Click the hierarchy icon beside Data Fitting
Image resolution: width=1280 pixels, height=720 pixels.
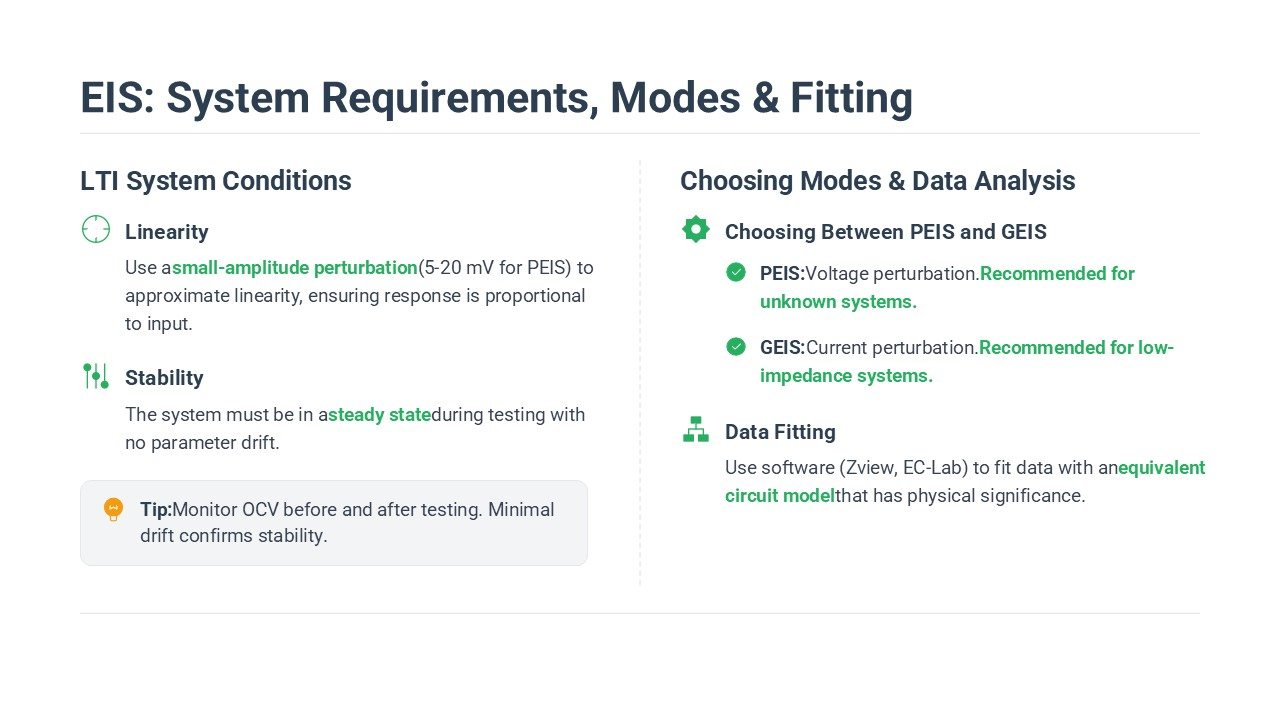point(696,429)
